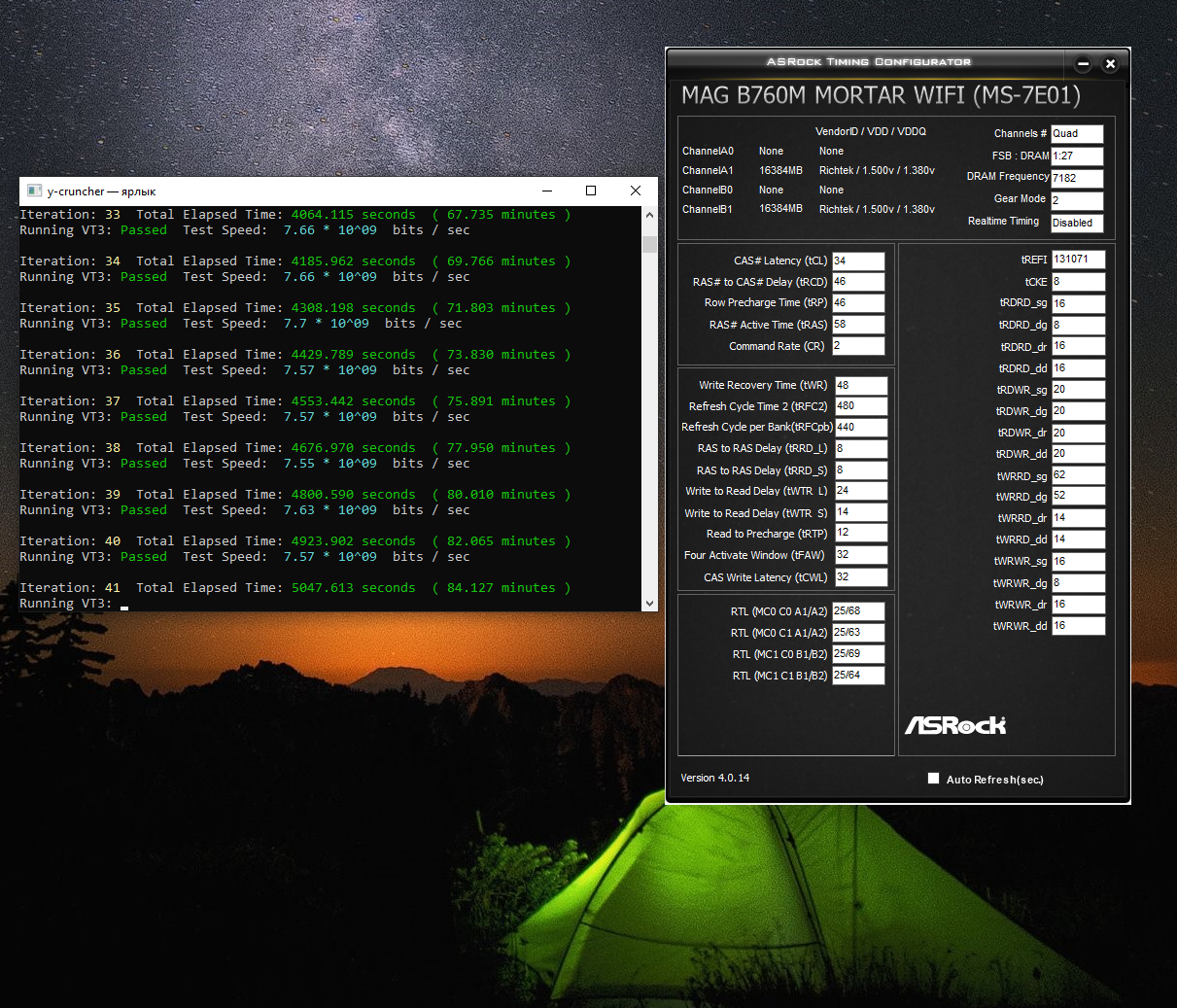Click the Refresh Cycle Time 2 (tRFC2) field

click(x=861, y=406)
